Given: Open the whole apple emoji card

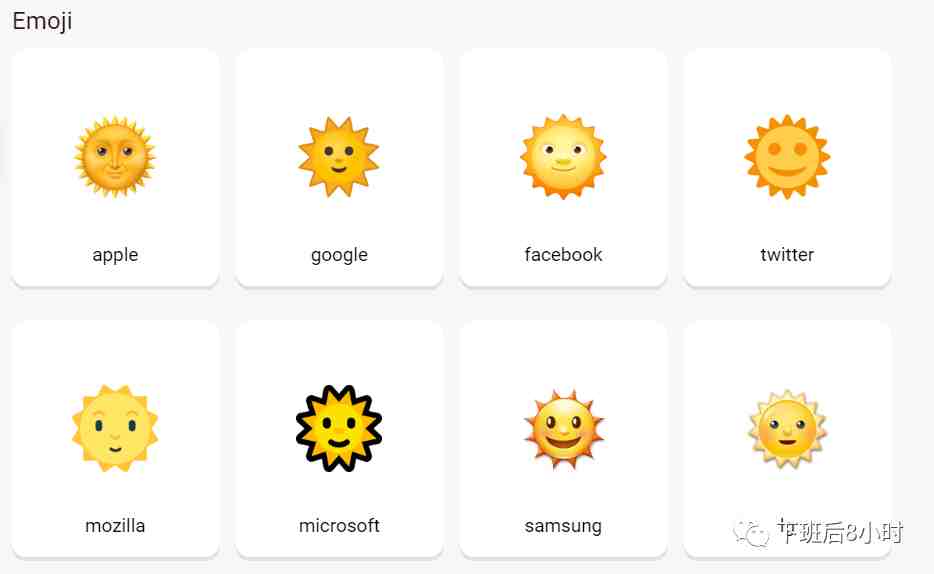Looking at the screenshot, I should 115,168.
